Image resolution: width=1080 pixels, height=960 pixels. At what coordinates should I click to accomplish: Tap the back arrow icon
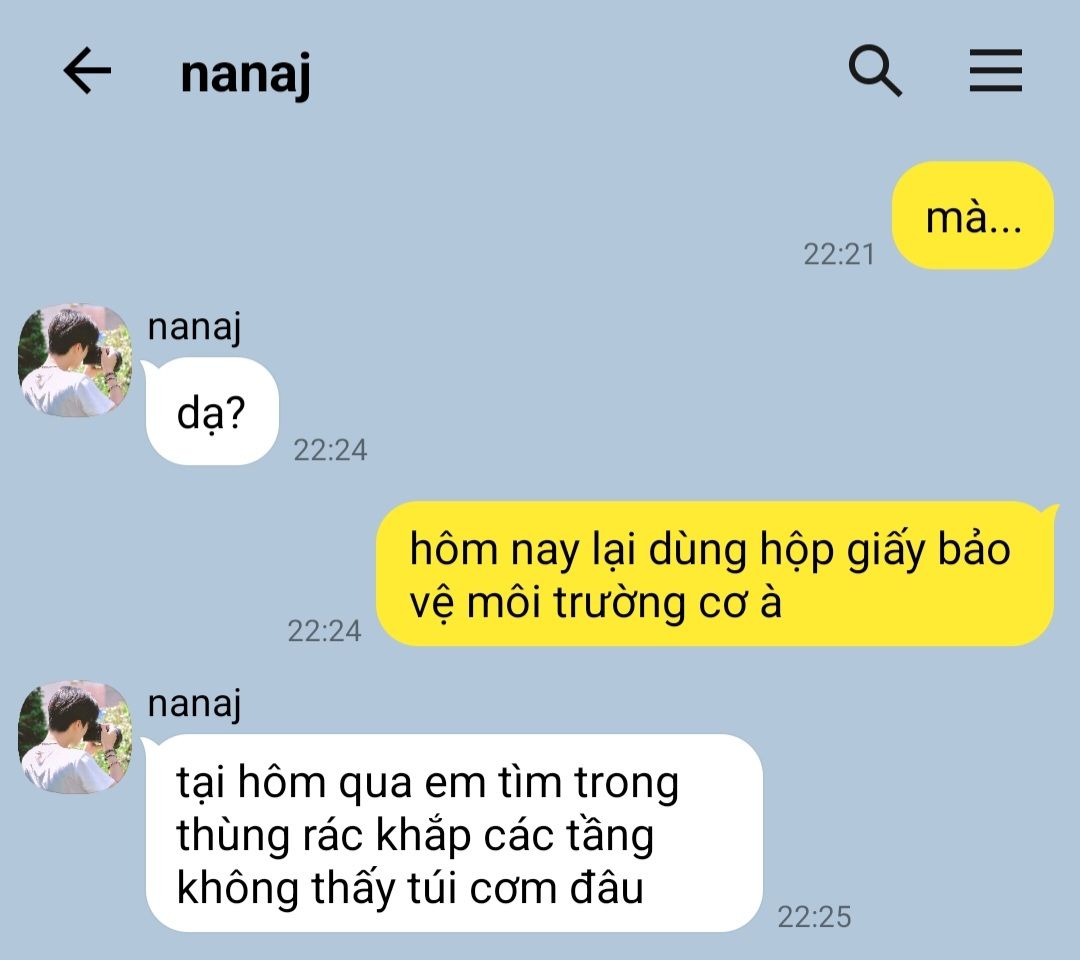click(x=87, y=70)
